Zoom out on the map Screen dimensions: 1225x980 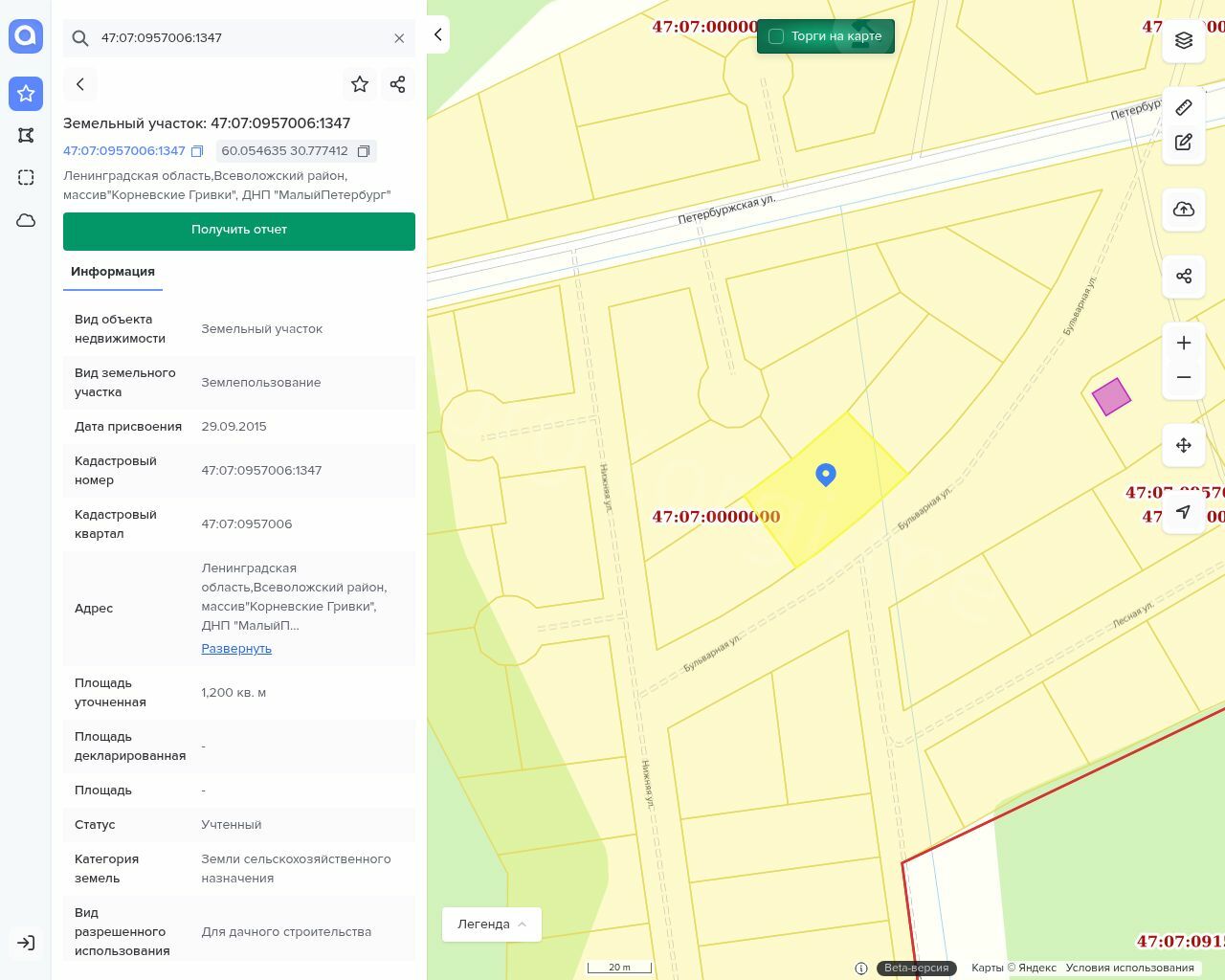coord(1184,377)
